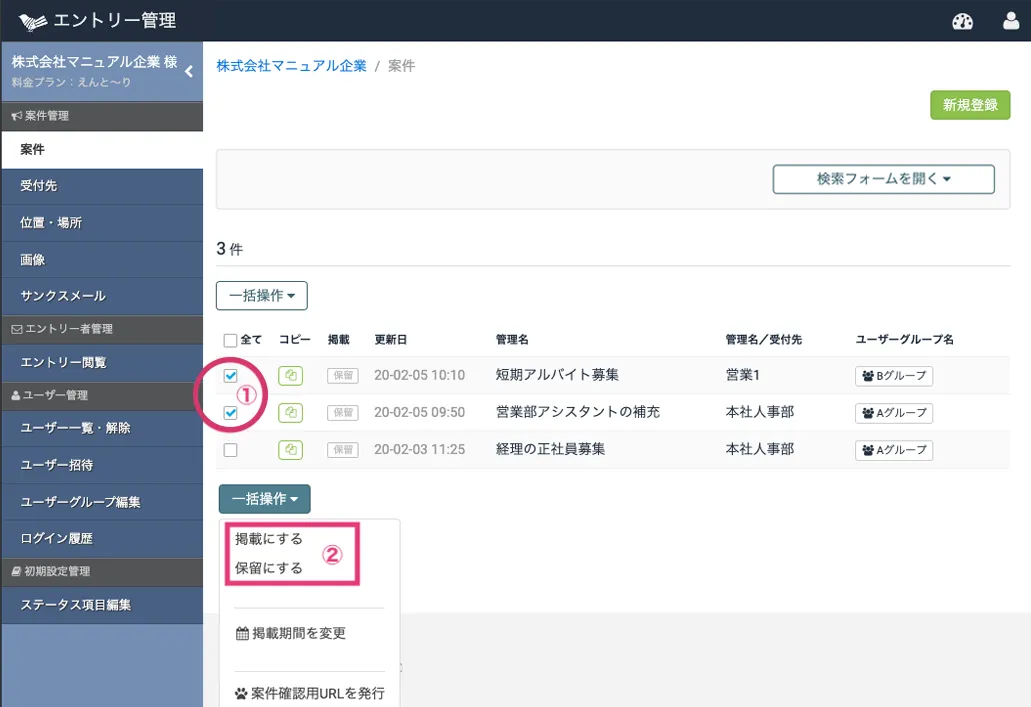Open the 株式会社マニュアル企業 breadcrumb link
The image size is (1031, 707).
[291, 66]
